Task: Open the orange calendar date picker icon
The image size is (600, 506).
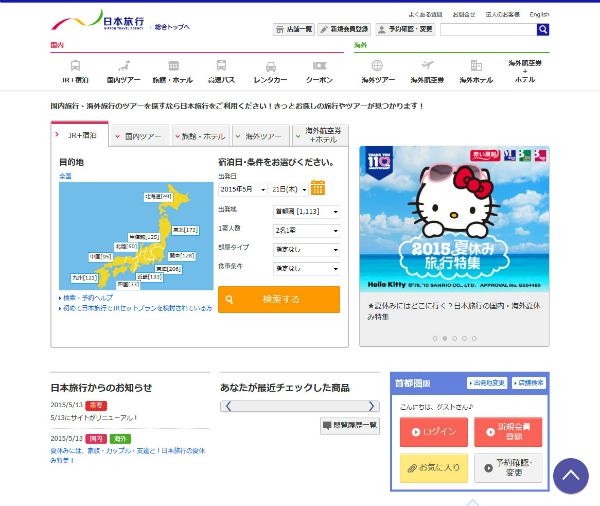Action: [x=318, y=188]
